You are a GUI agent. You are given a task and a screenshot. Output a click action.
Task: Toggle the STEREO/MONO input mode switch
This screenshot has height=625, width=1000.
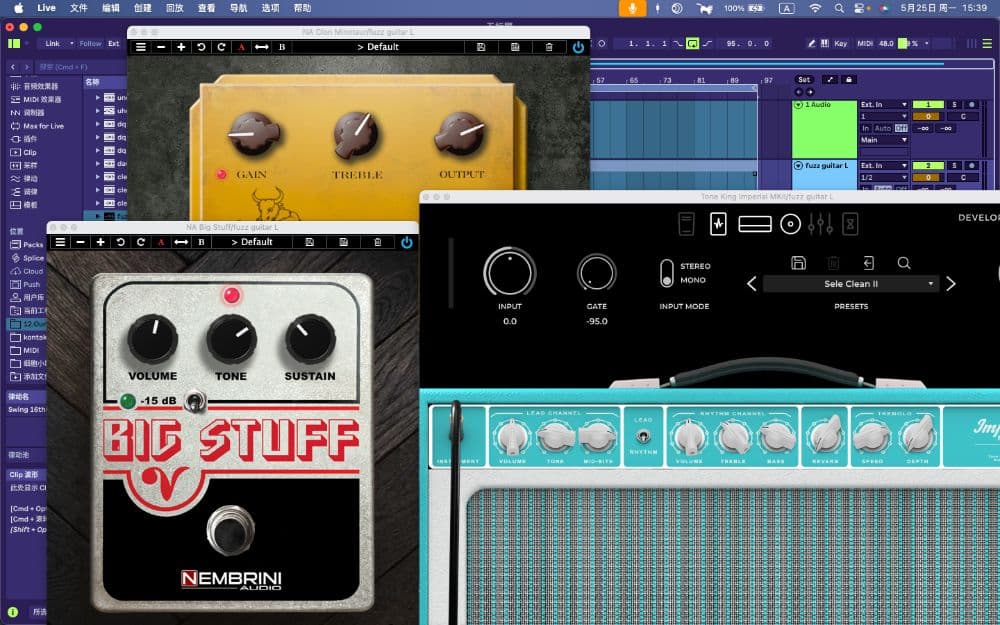666,273
